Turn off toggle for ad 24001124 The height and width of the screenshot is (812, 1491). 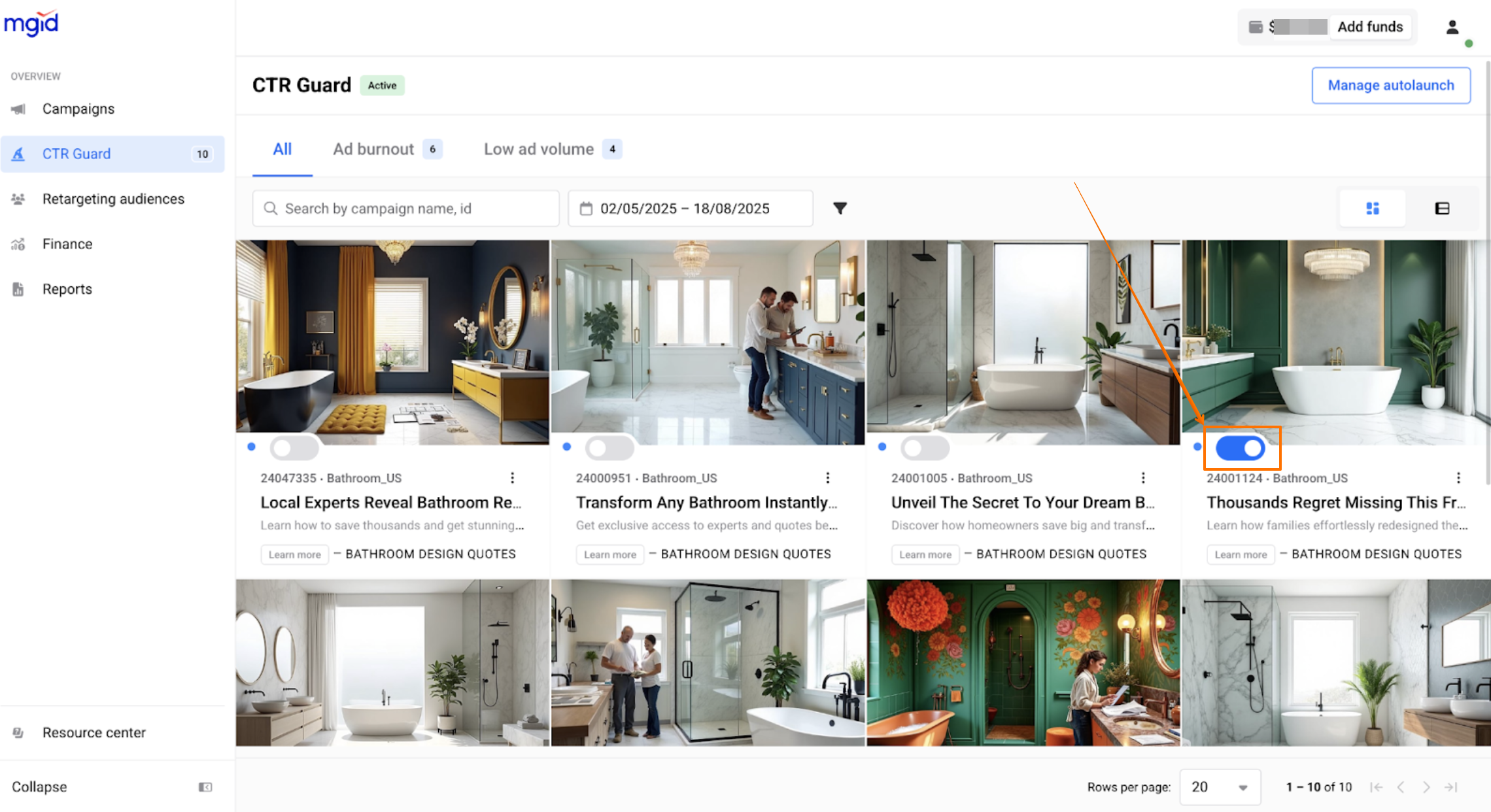[x=1240, y=448]
